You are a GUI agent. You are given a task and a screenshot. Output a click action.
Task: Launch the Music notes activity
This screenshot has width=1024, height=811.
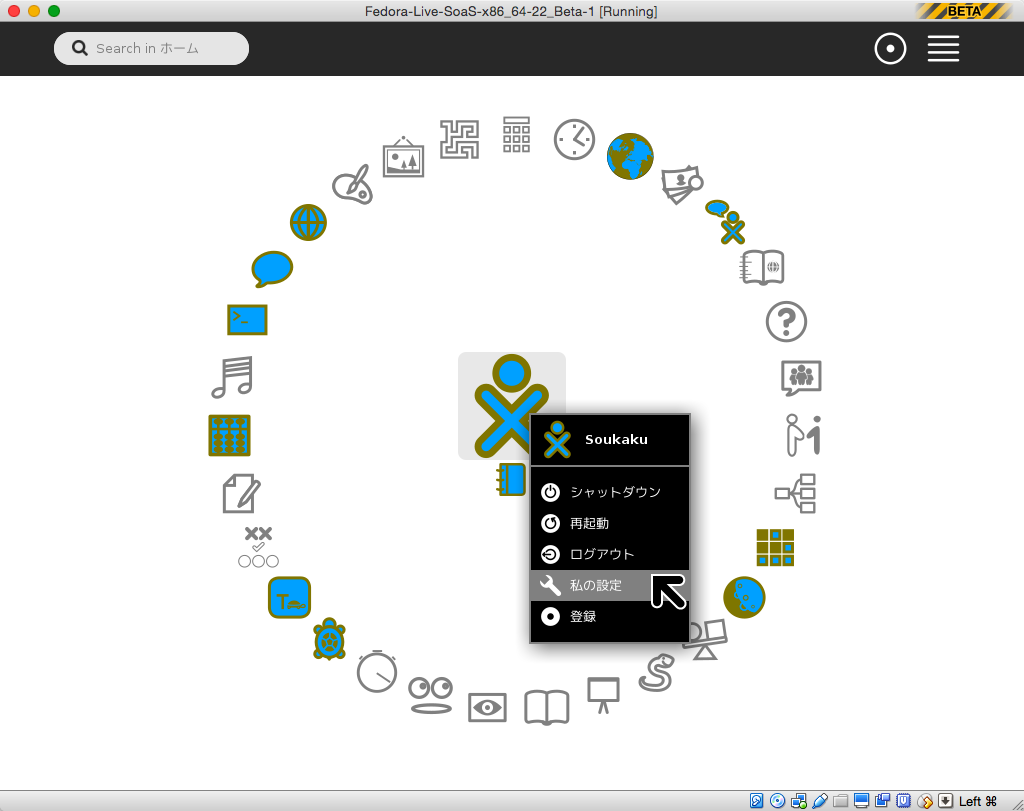click(x=232, y=377)
